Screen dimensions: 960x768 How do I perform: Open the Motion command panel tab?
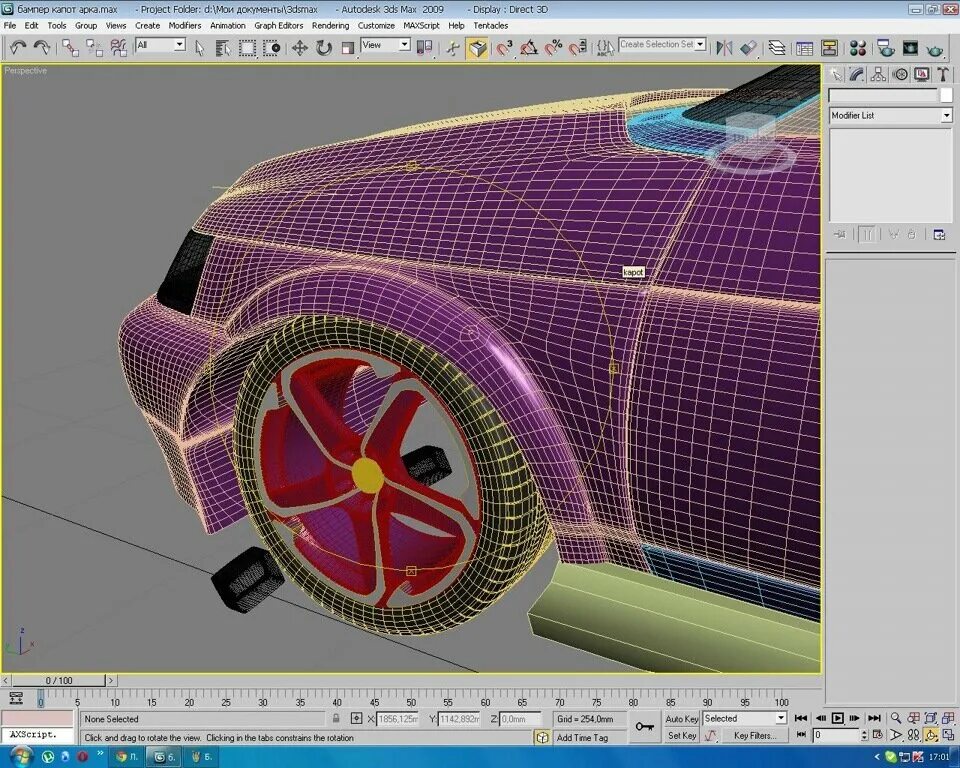[x=900, y=74]
